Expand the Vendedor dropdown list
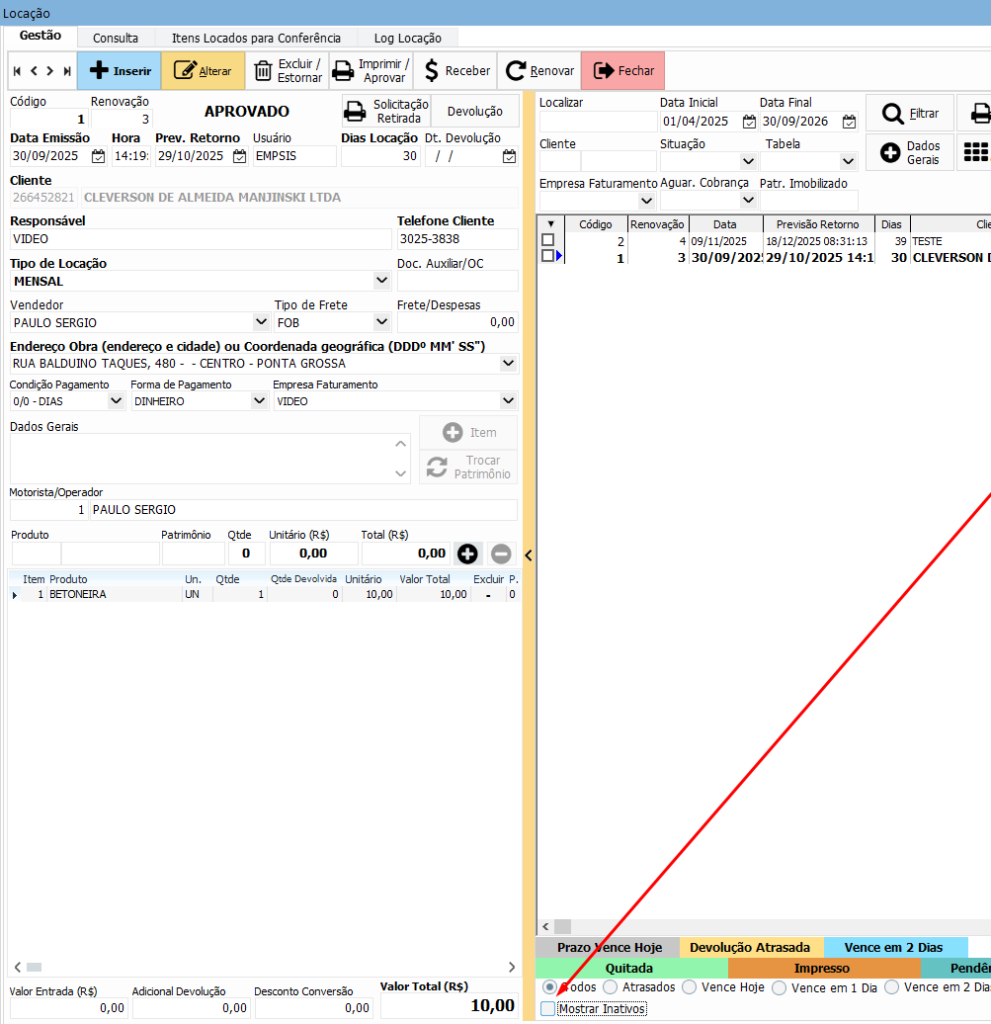This screenshot has width=991, height=1024. click(258, 322)
